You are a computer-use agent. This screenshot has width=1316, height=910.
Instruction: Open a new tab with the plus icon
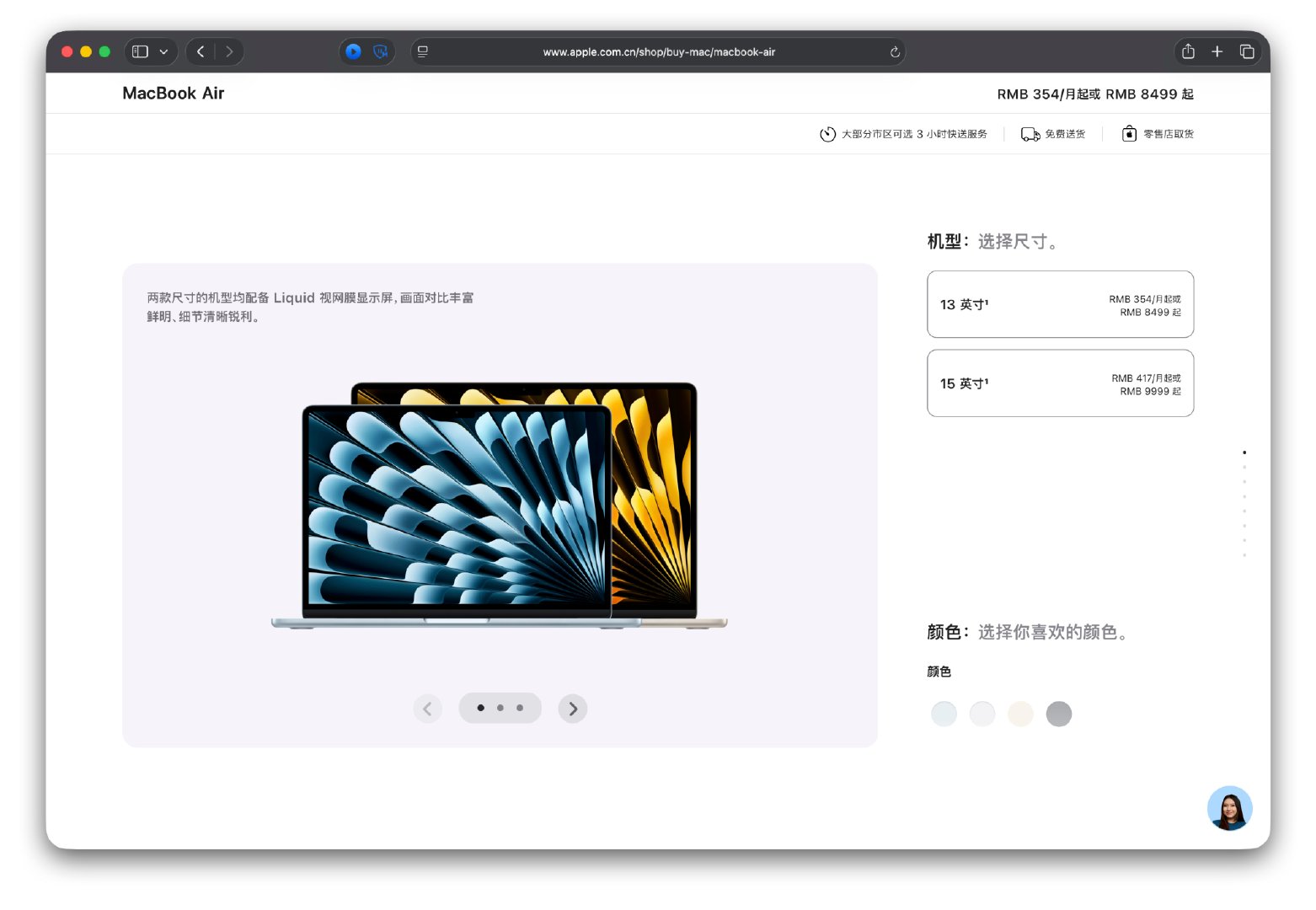point(1217,51)
